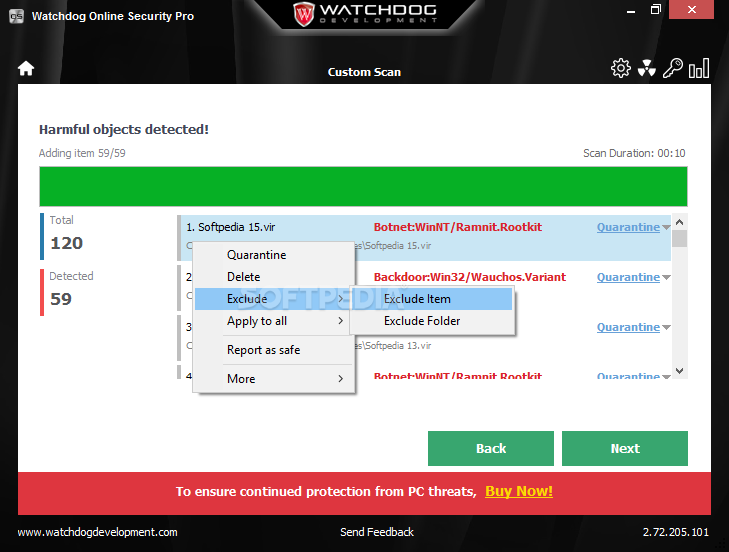This screenshot has width=729, height=552.
Task: Go to the Home screen icon
Action: click(x=26, y=68)
